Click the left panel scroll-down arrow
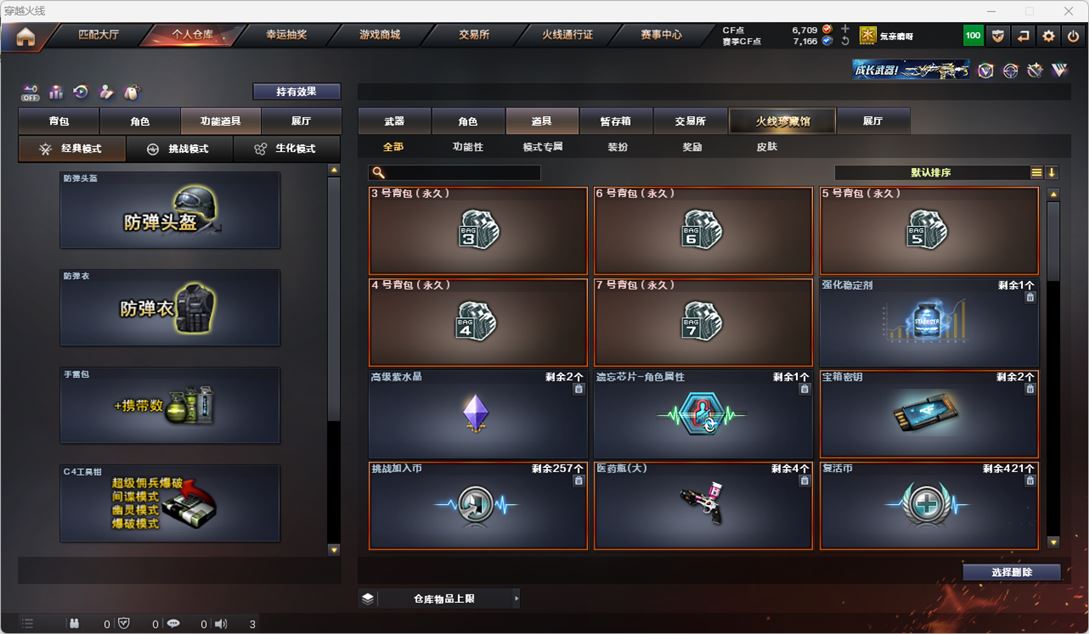The height and width of the screenshot is (634, 1089). tap(334, 550)
